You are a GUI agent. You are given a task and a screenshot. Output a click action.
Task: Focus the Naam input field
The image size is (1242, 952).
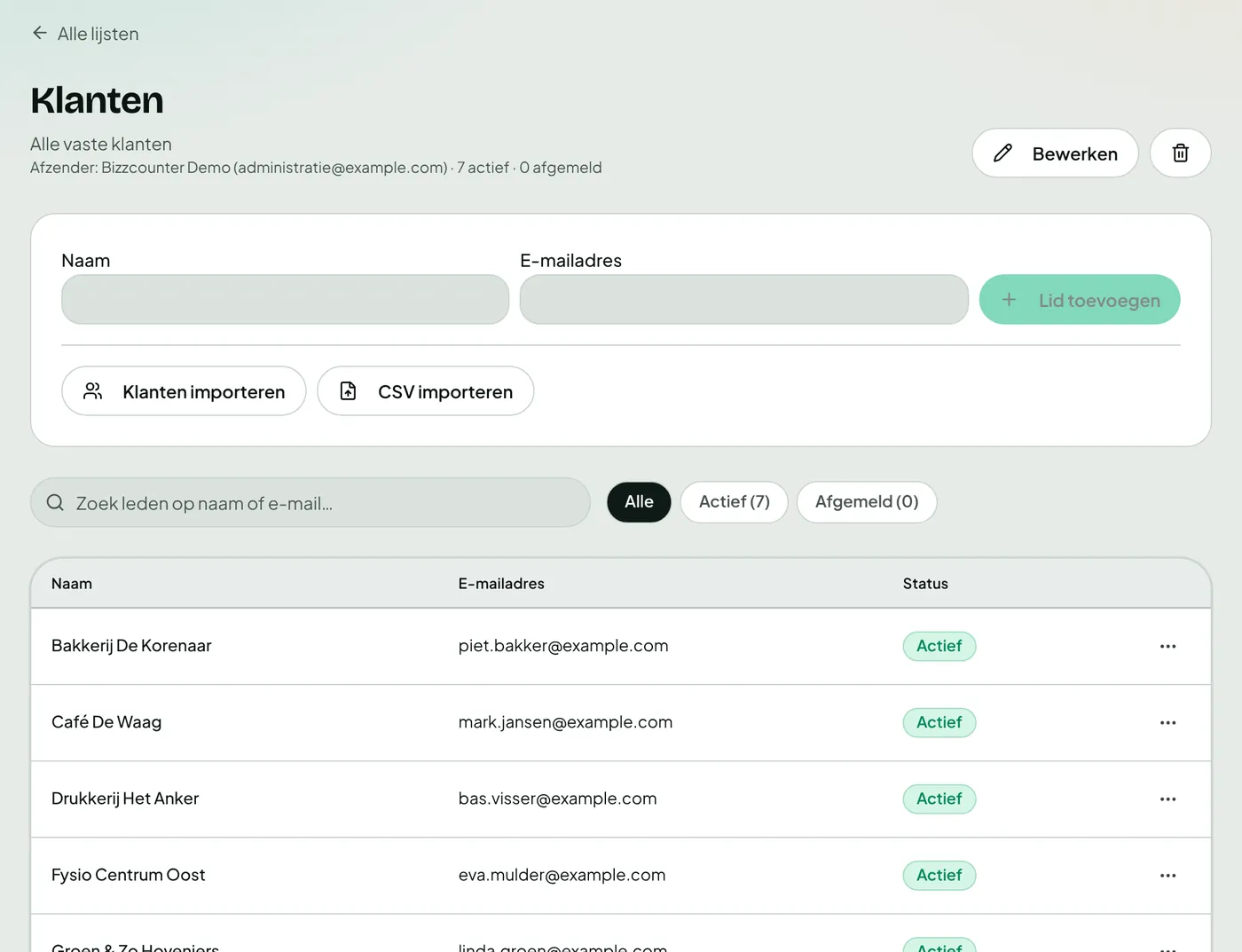[x=285, y=299]
